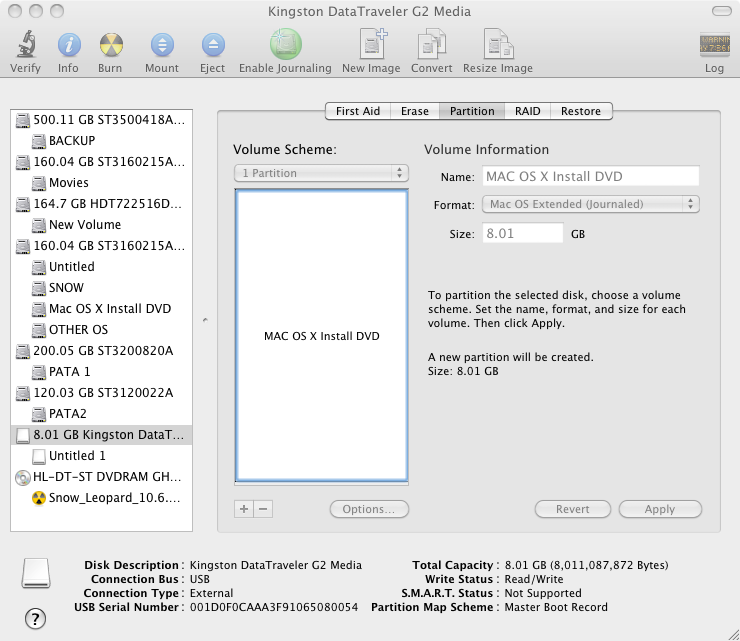Screen dimensions: 740x641
Task: Open the partition Options button
Action: pyautogui.click(x=369, y=509)
